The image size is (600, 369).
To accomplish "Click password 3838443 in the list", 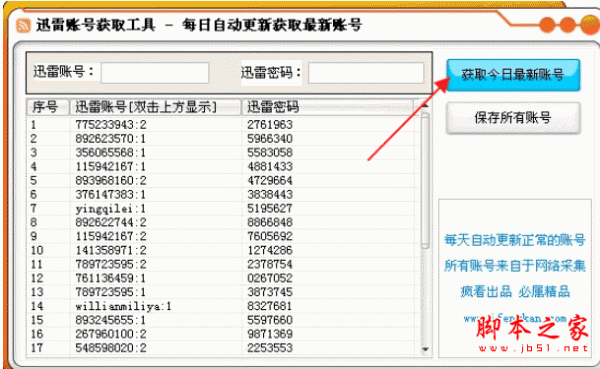I will tap(270, 194).
